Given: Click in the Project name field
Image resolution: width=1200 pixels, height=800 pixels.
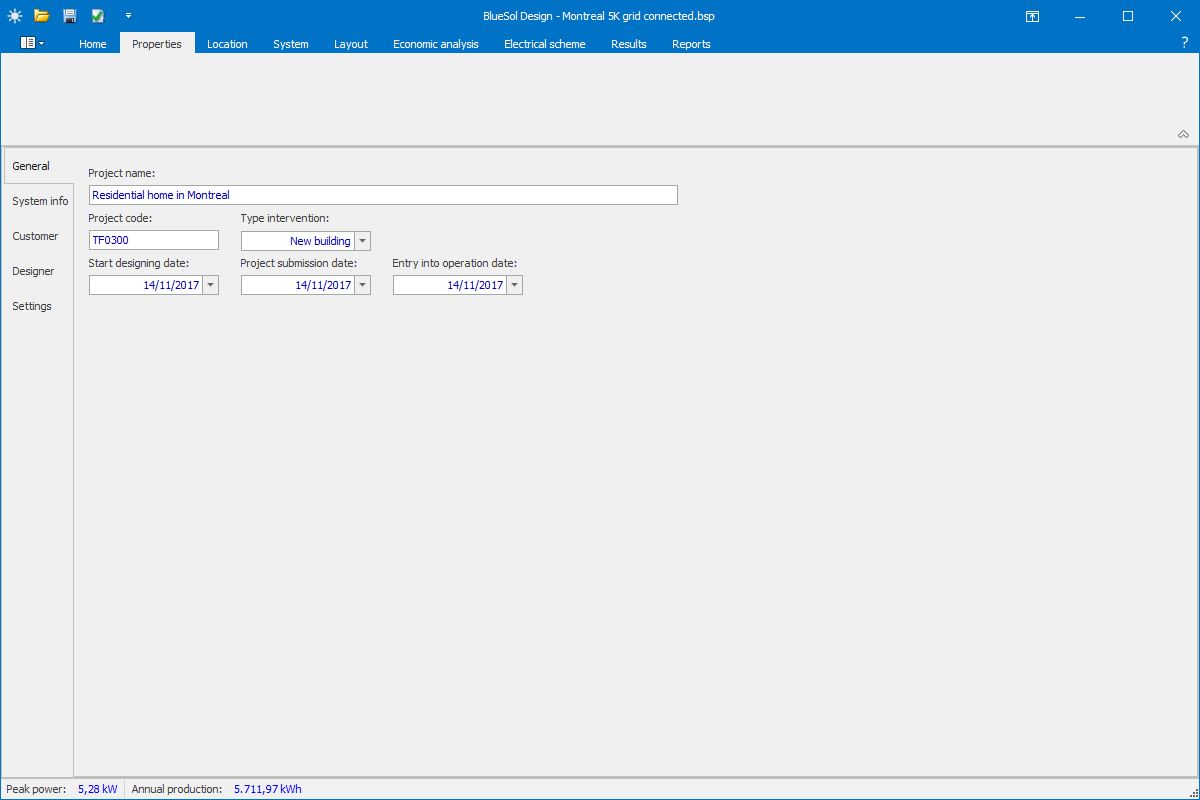Looking at the screenshot, I should pyautogui.click(x=383, y=195).
